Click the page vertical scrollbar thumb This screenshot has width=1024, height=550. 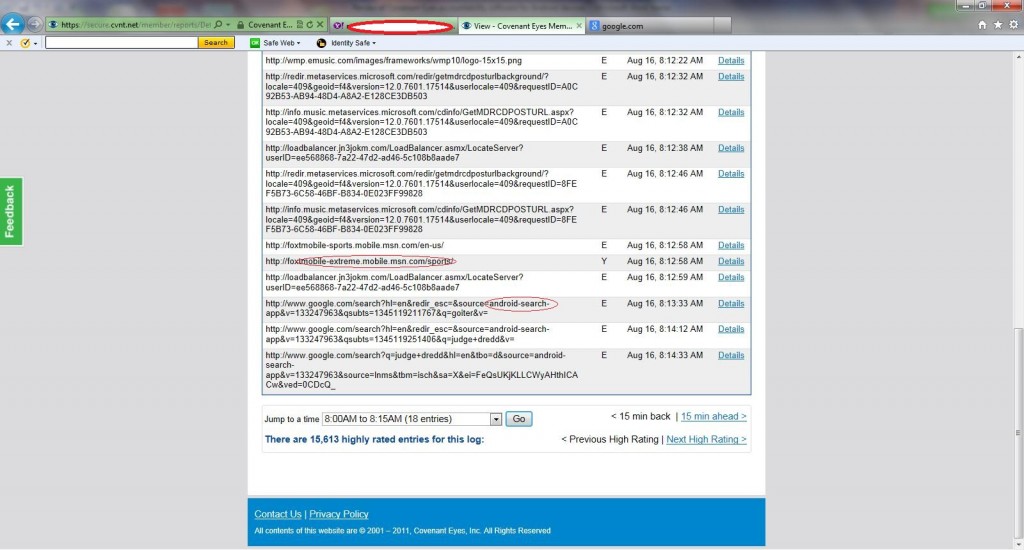tap(1017, 431)
